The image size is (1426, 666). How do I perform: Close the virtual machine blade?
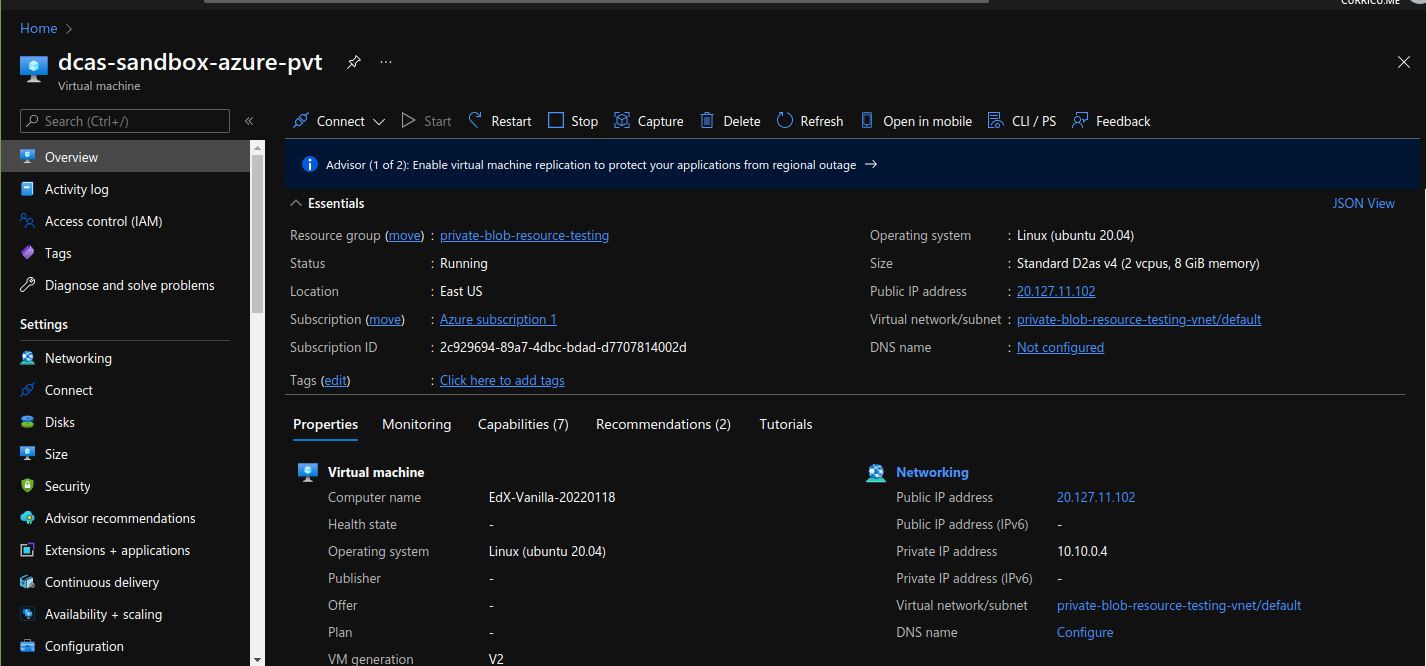point(1403,62)
